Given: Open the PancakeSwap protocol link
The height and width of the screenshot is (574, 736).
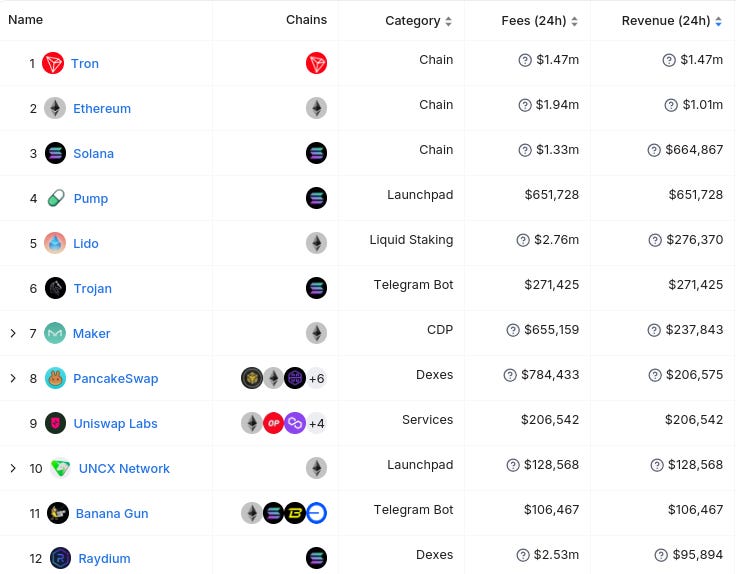Looking at the screenshot, I should [x=115, y=379].
